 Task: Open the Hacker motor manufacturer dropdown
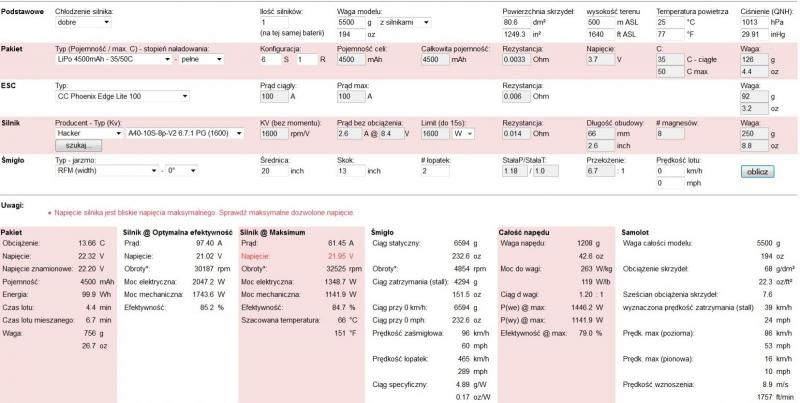87,133
